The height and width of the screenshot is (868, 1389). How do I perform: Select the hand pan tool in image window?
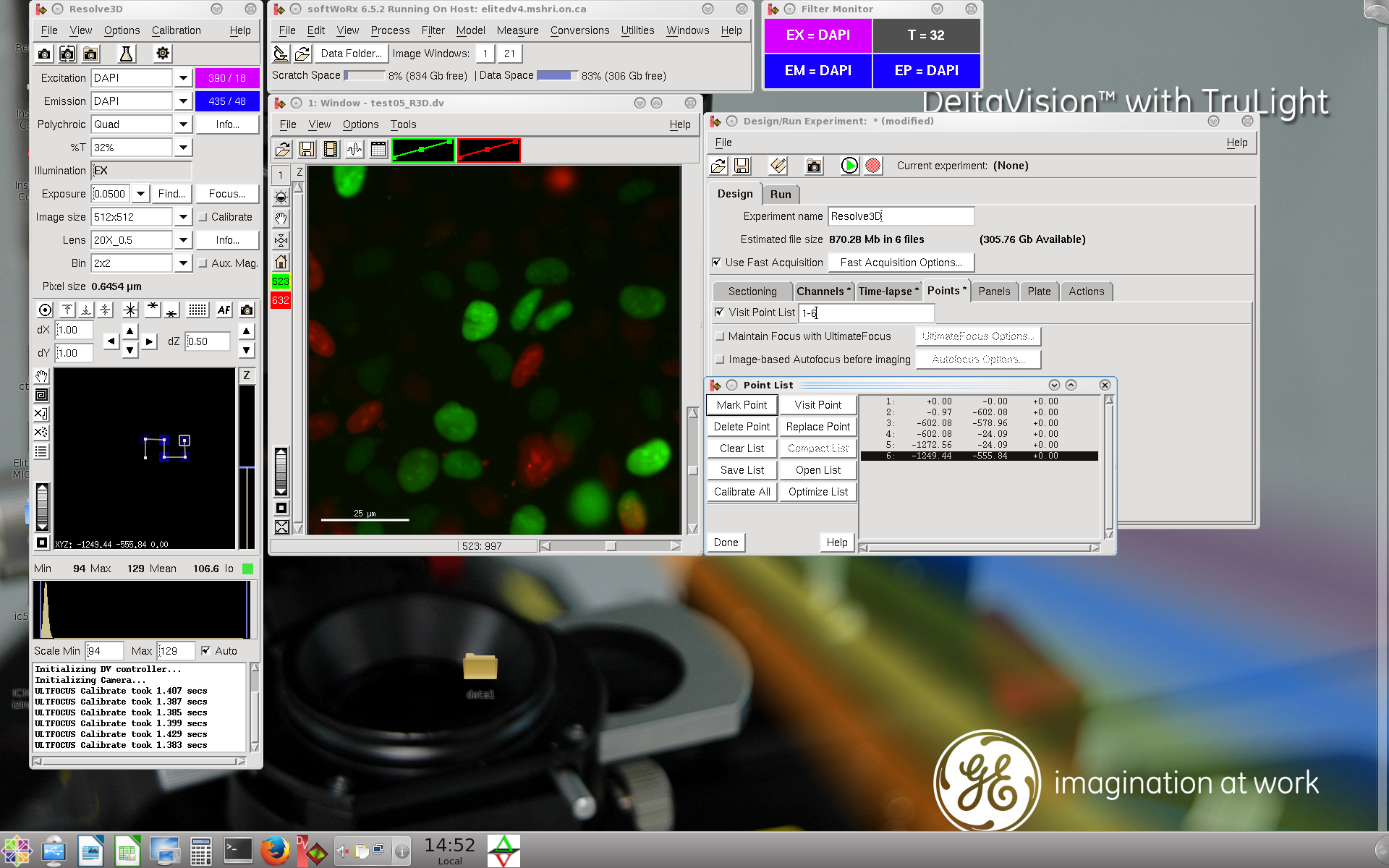click(281, 218)
